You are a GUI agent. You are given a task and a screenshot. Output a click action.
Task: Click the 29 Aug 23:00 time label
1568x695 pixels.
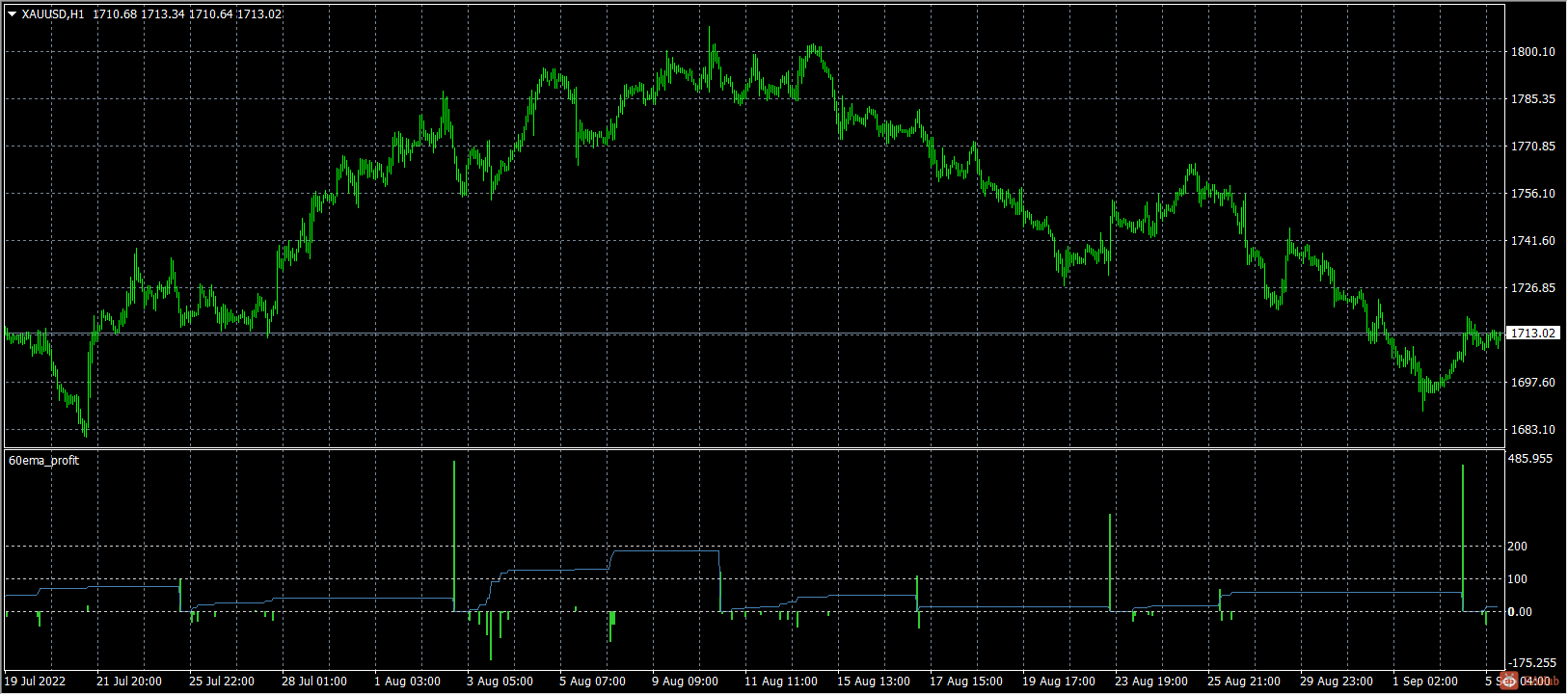click(1337, 682)
